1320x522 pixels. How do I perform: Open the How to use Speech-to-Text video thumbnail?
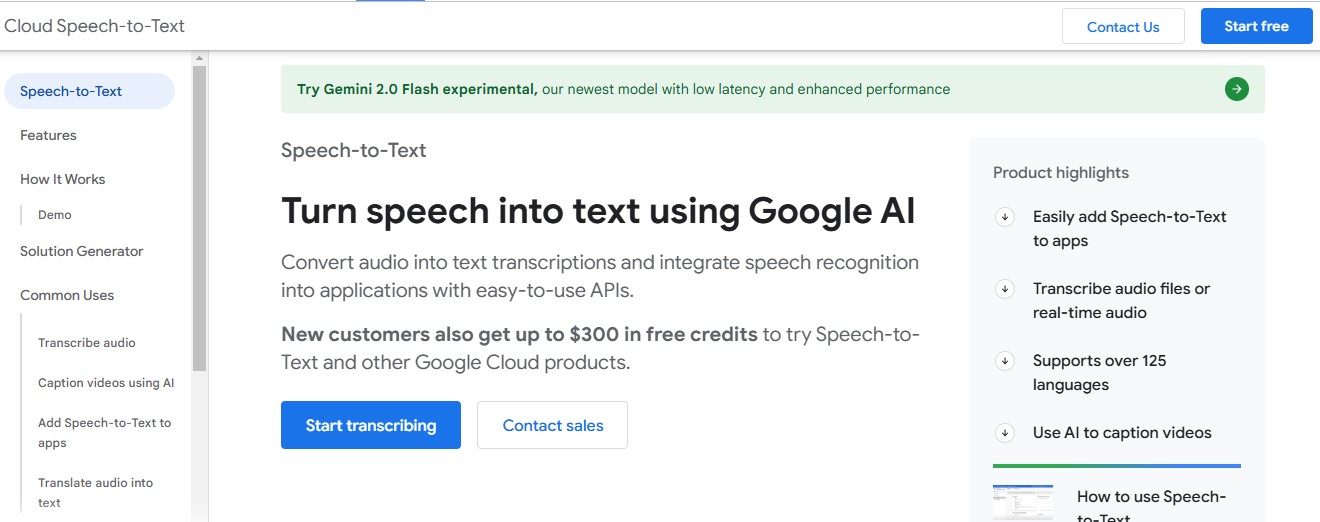[x=1023, y=502]
